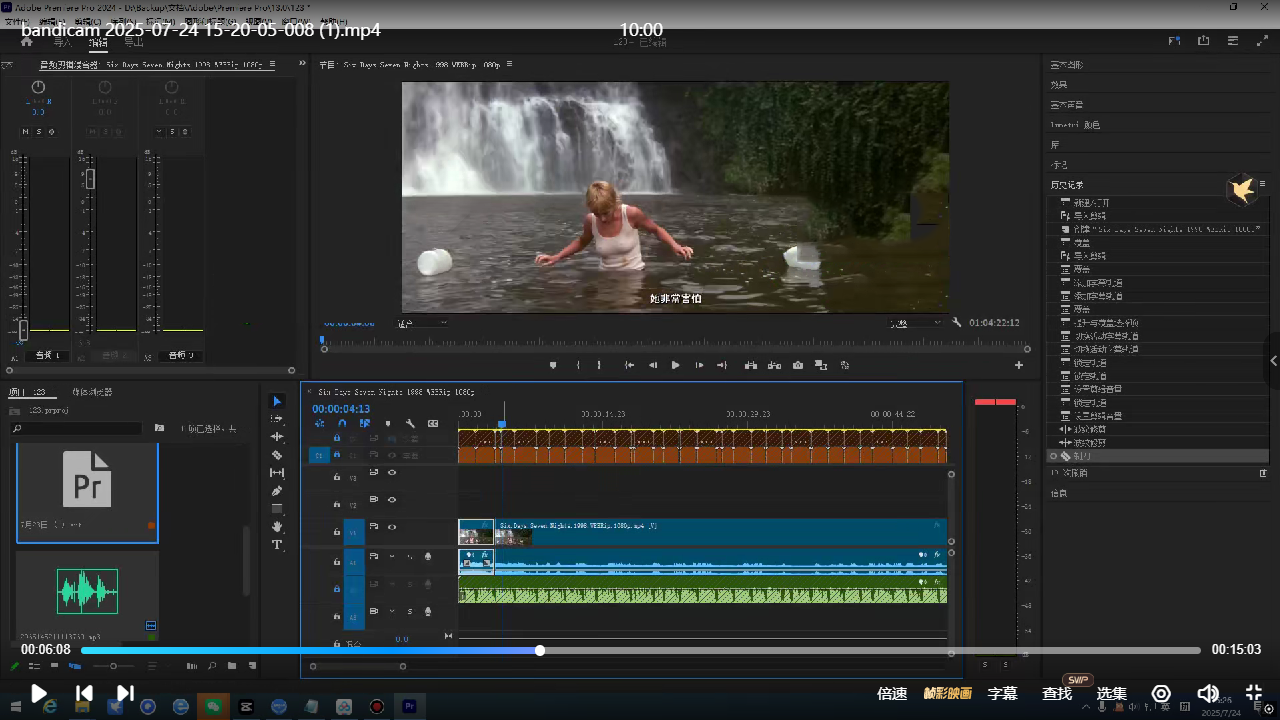Click the 选集 episode list button
1280x720 pixels.
pos(1112,693)
